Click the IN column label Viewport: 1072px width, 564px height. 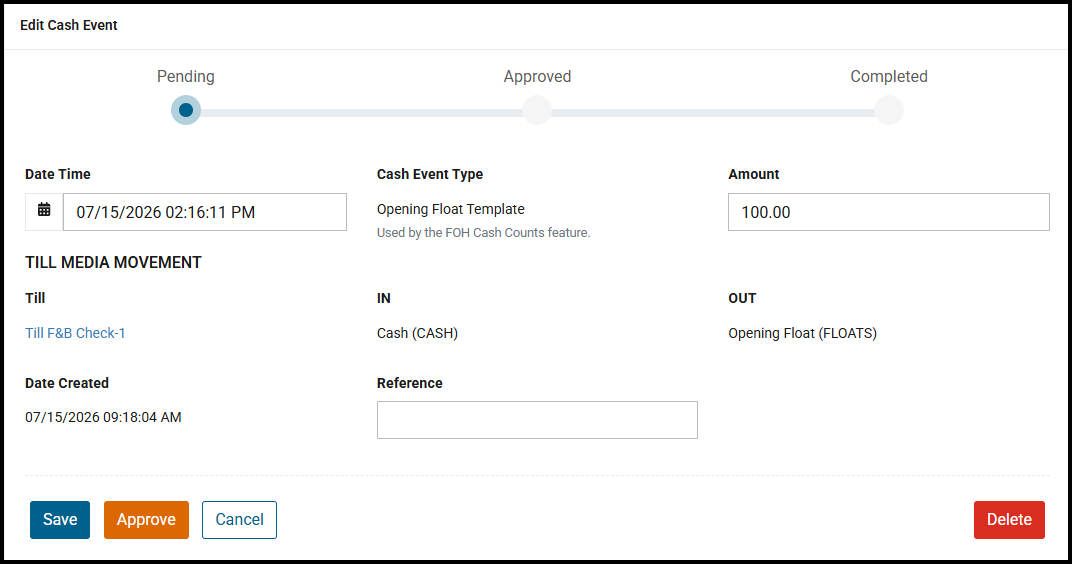coord(384,298)
